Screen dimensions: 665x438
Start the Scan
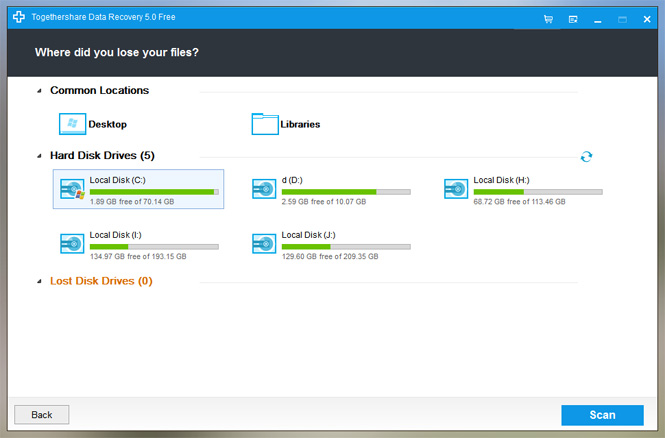pyautogui.click(x=602, y=415)
